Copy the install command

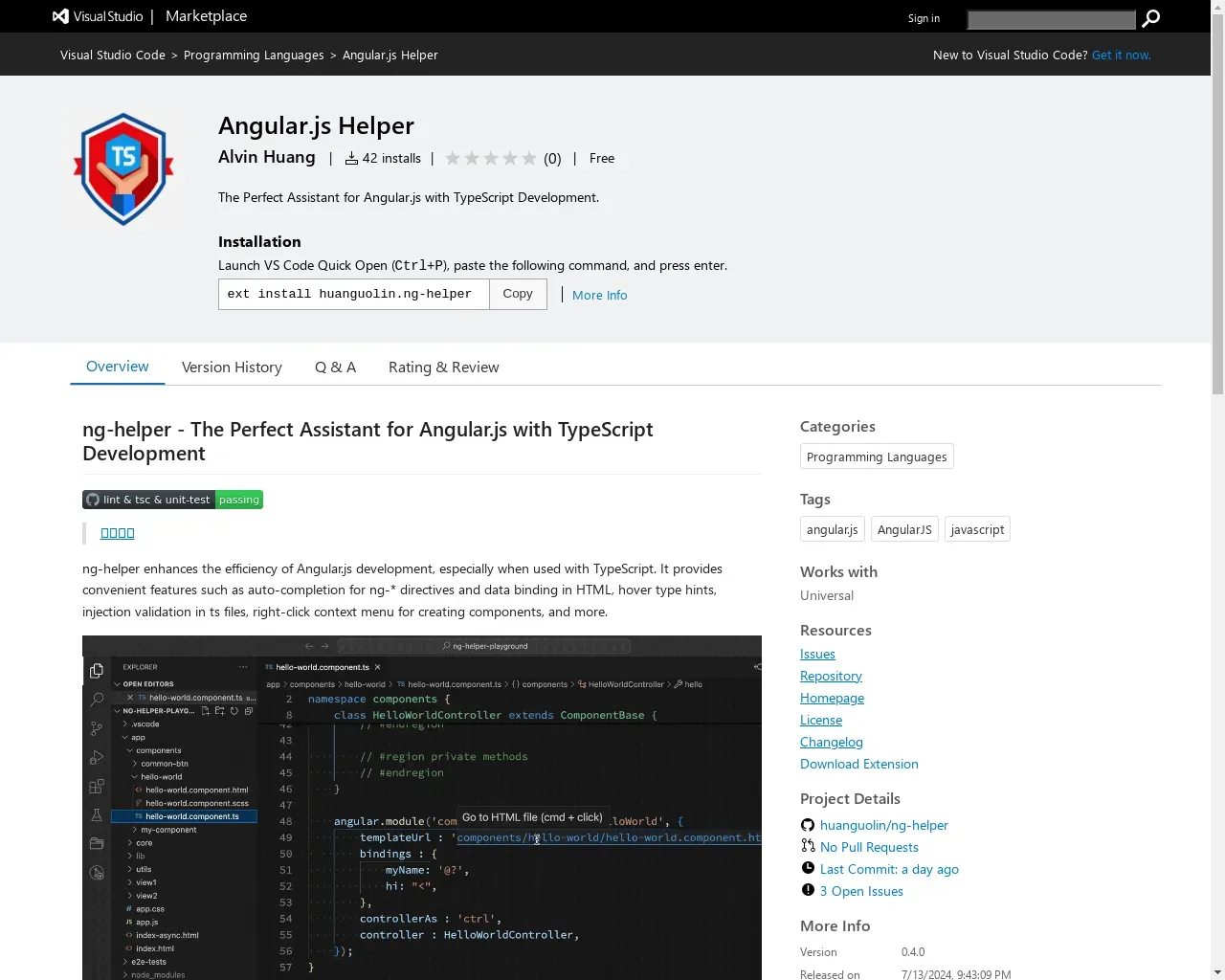click(518, 294)
